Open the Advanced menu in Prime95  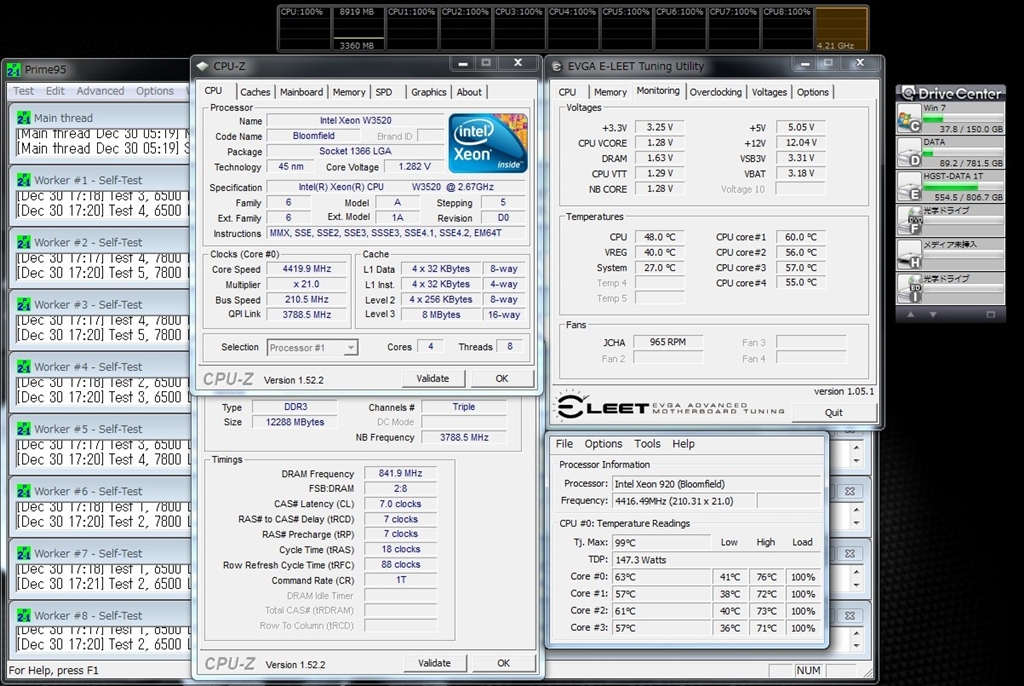(x=100, y=91)
